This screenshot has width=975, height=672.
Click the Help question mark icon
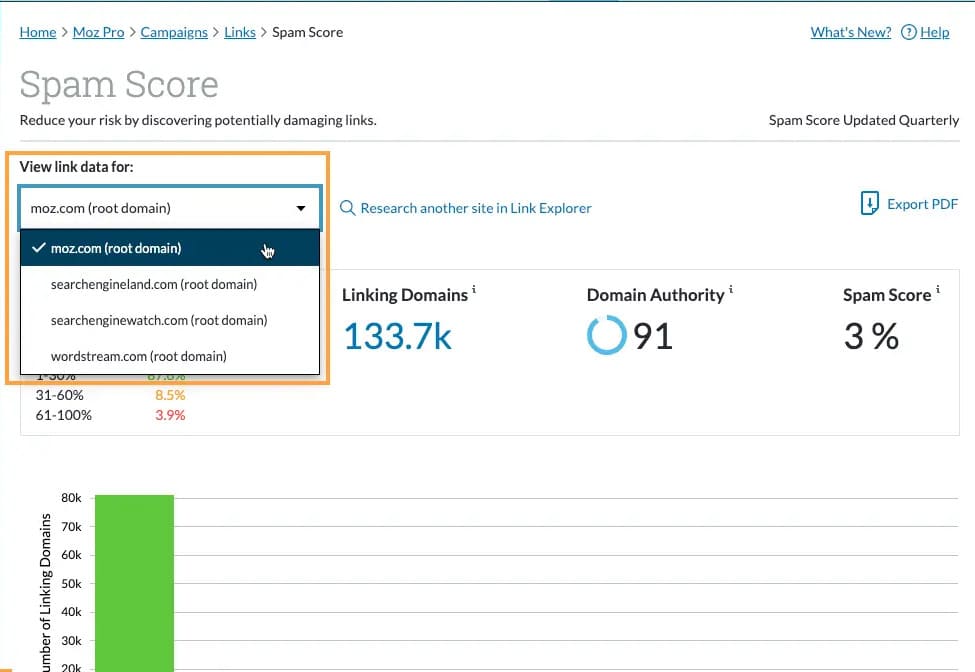(x=908, y=32)
